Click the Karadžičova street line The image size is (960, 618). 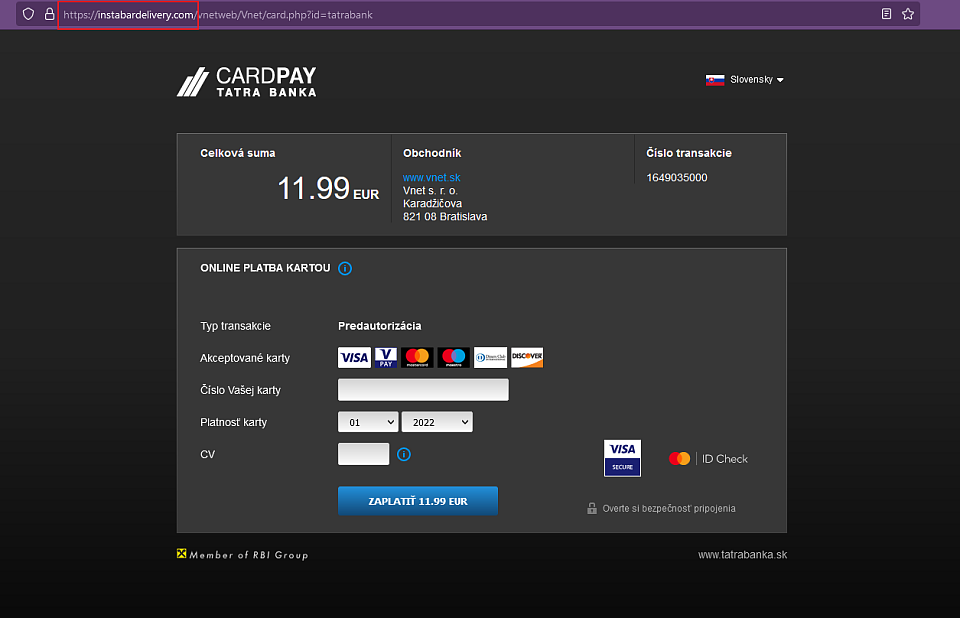[432, 204]
